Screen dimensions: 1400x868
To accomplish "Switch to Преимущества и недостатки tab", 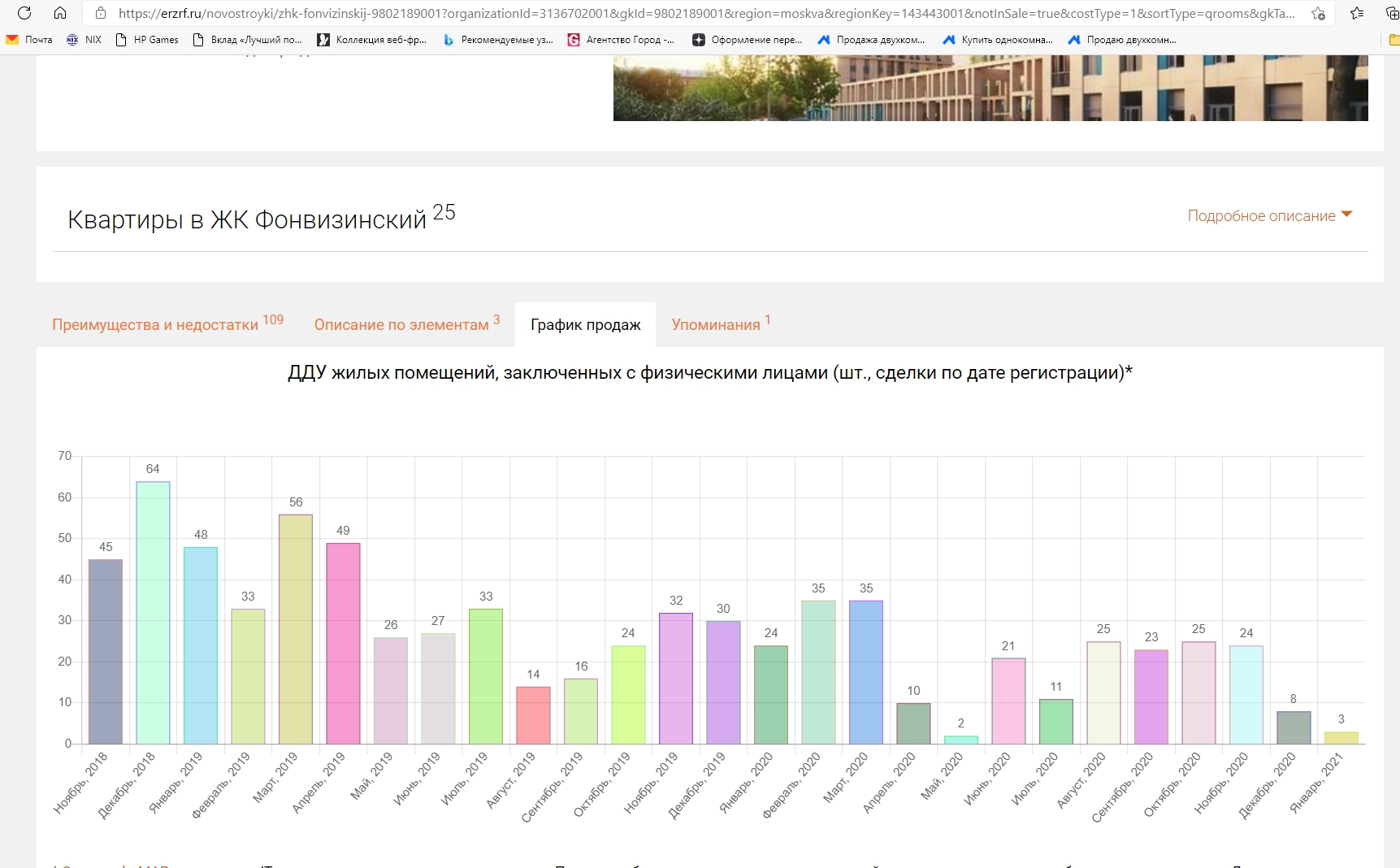I will click(x=155, y=324).
